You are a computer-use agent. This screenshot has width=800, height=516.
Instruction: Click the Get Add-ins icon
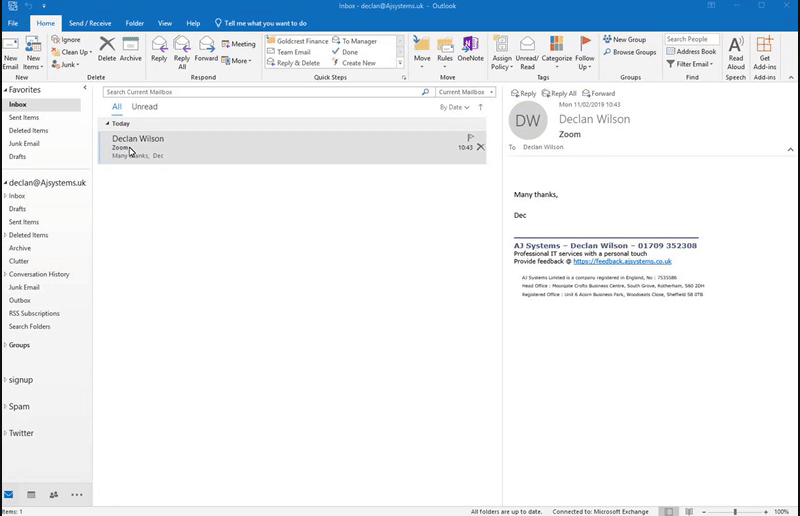click(x=765, y=50)
